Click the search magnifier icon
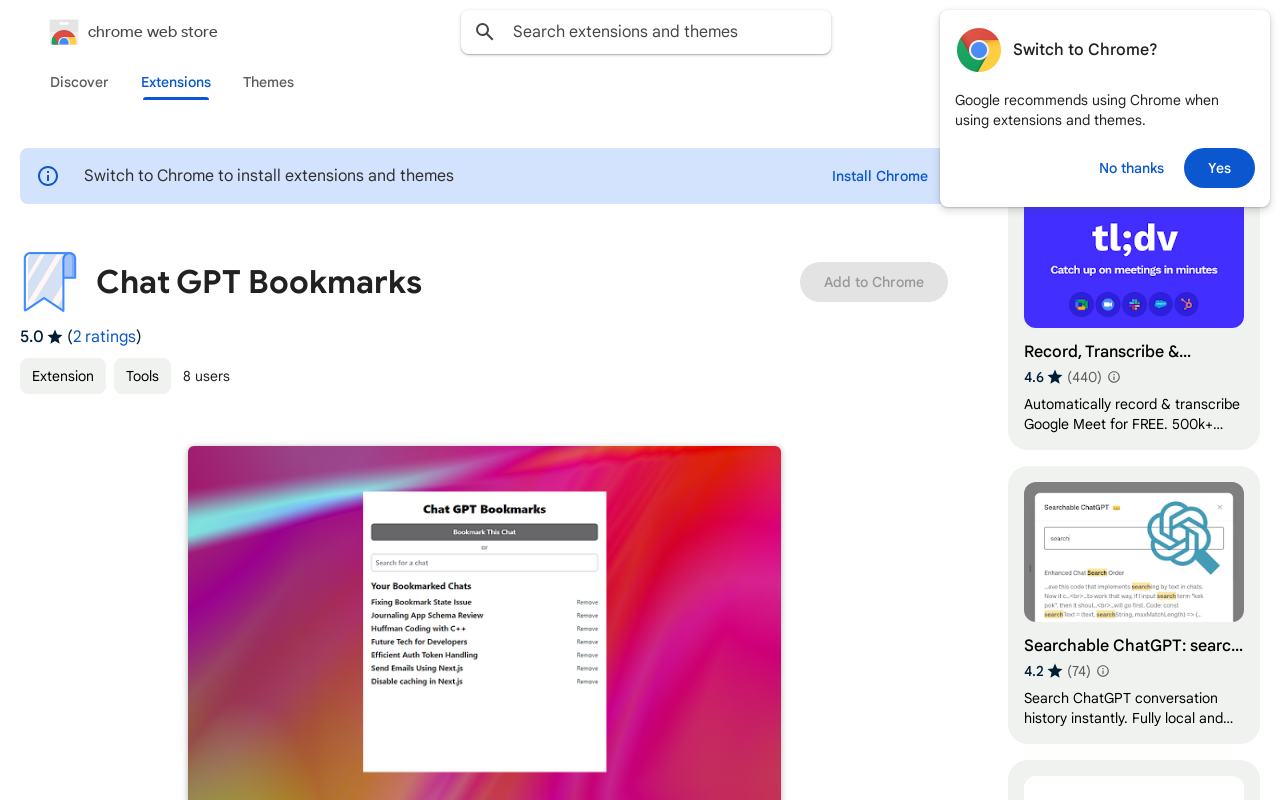This screenshot has height=800, width=1280. point(485,32)
